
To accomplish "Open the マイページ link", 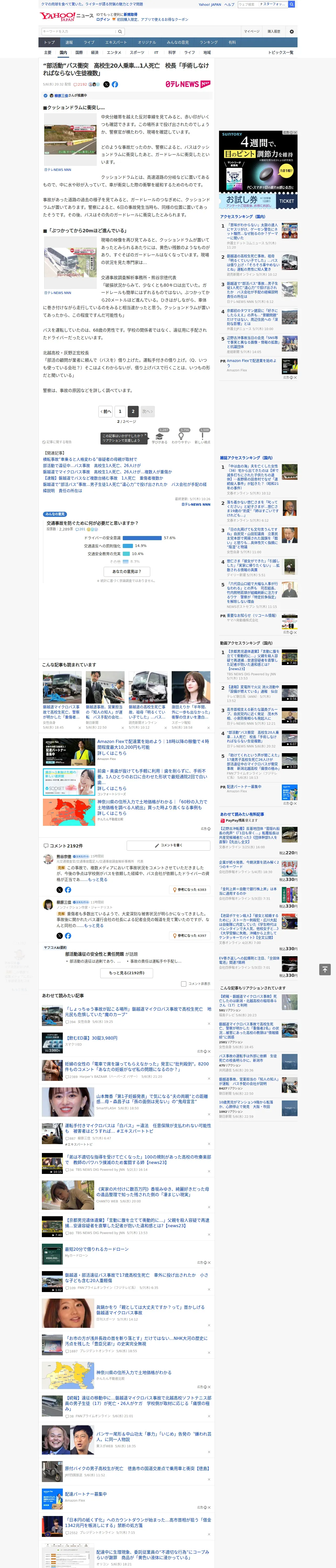I will coord(252,32).
